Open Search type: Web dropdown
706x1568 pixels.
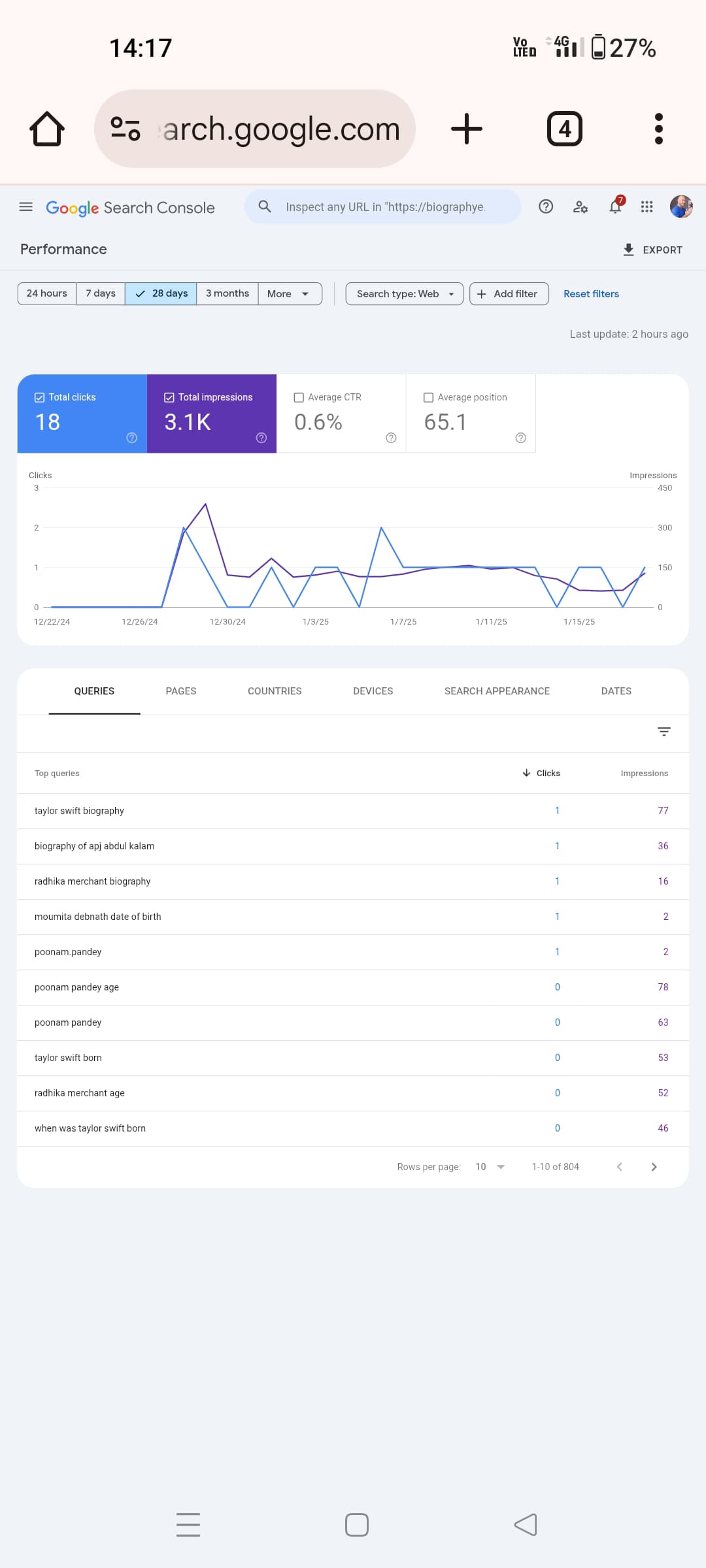(405, 293)
